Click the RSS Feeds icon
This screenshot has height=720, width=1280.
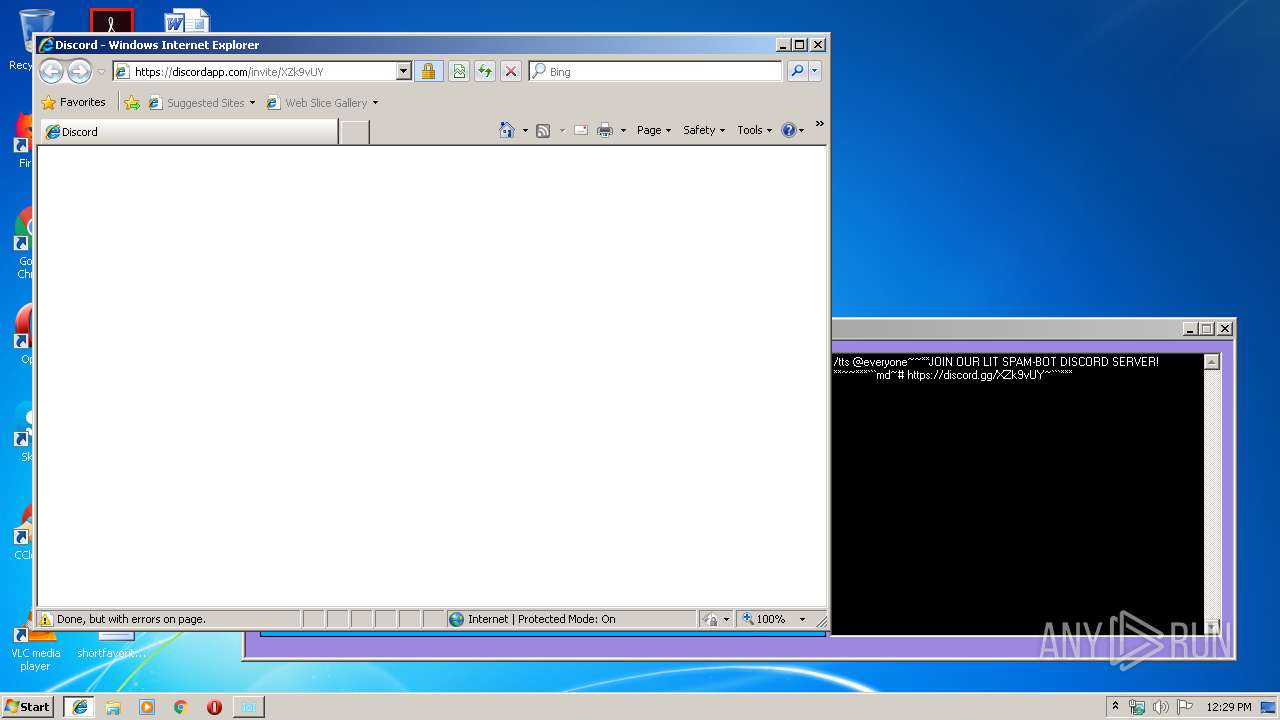coord(543,130)
